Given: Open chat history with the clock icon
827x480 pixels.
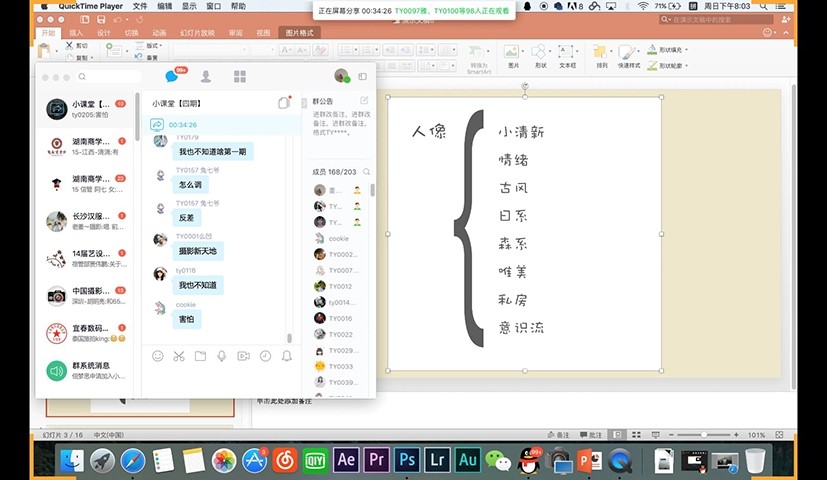Looking at the screenshot, I should [265, 356].
